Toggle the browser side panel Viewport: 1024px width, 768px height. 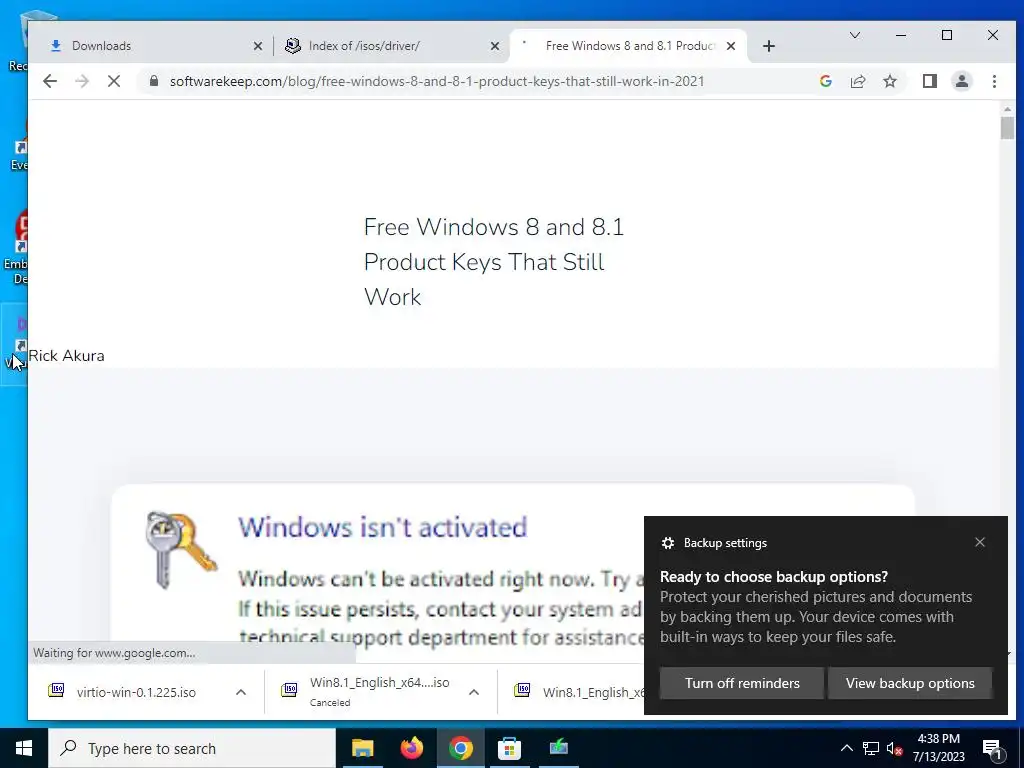coord(929,81)
